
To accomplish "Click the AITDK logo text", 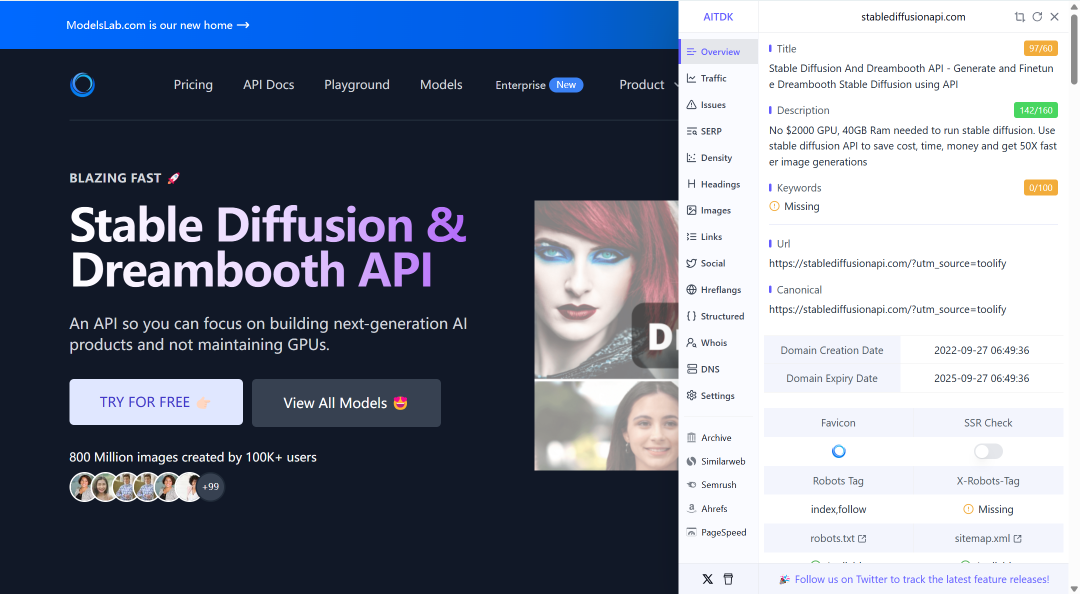I will click(718, 17).
